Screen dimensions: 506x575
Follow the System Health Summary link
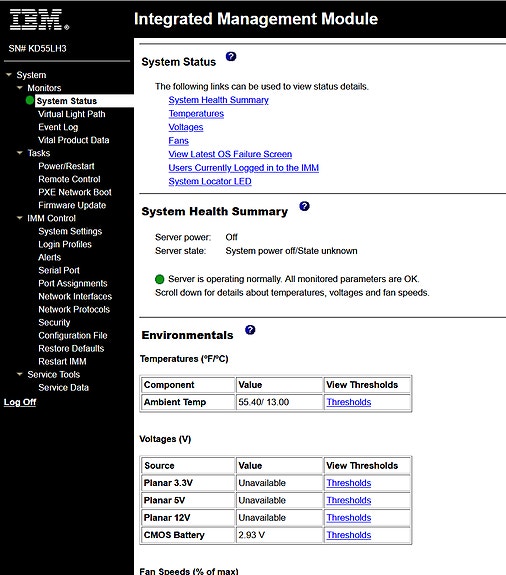tap(219, 100)
